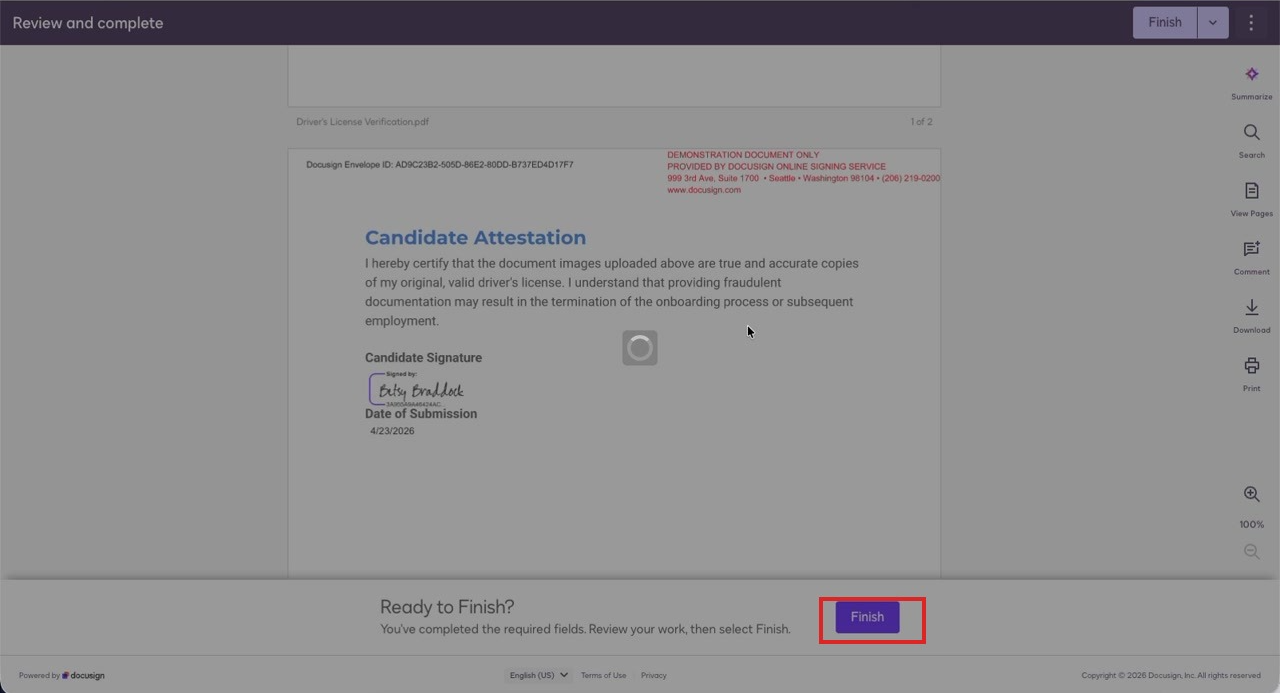This screenshot has width=1280, height=693.
Task: Click the Driver's License Verification.pdf label
Action: pos(363,122)
